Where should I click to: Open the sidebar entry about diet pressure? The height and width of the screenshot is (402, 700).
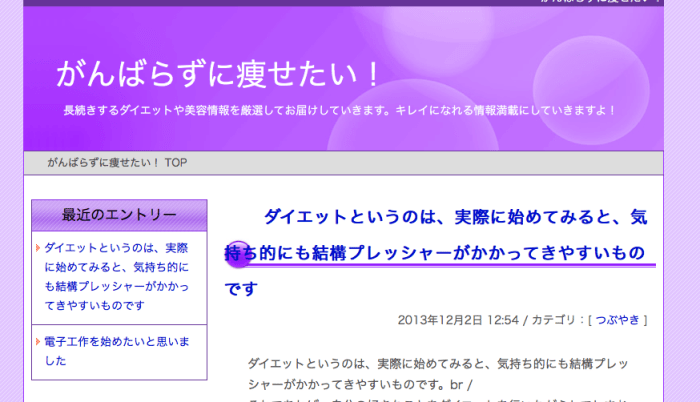click(x=116, y=275)
